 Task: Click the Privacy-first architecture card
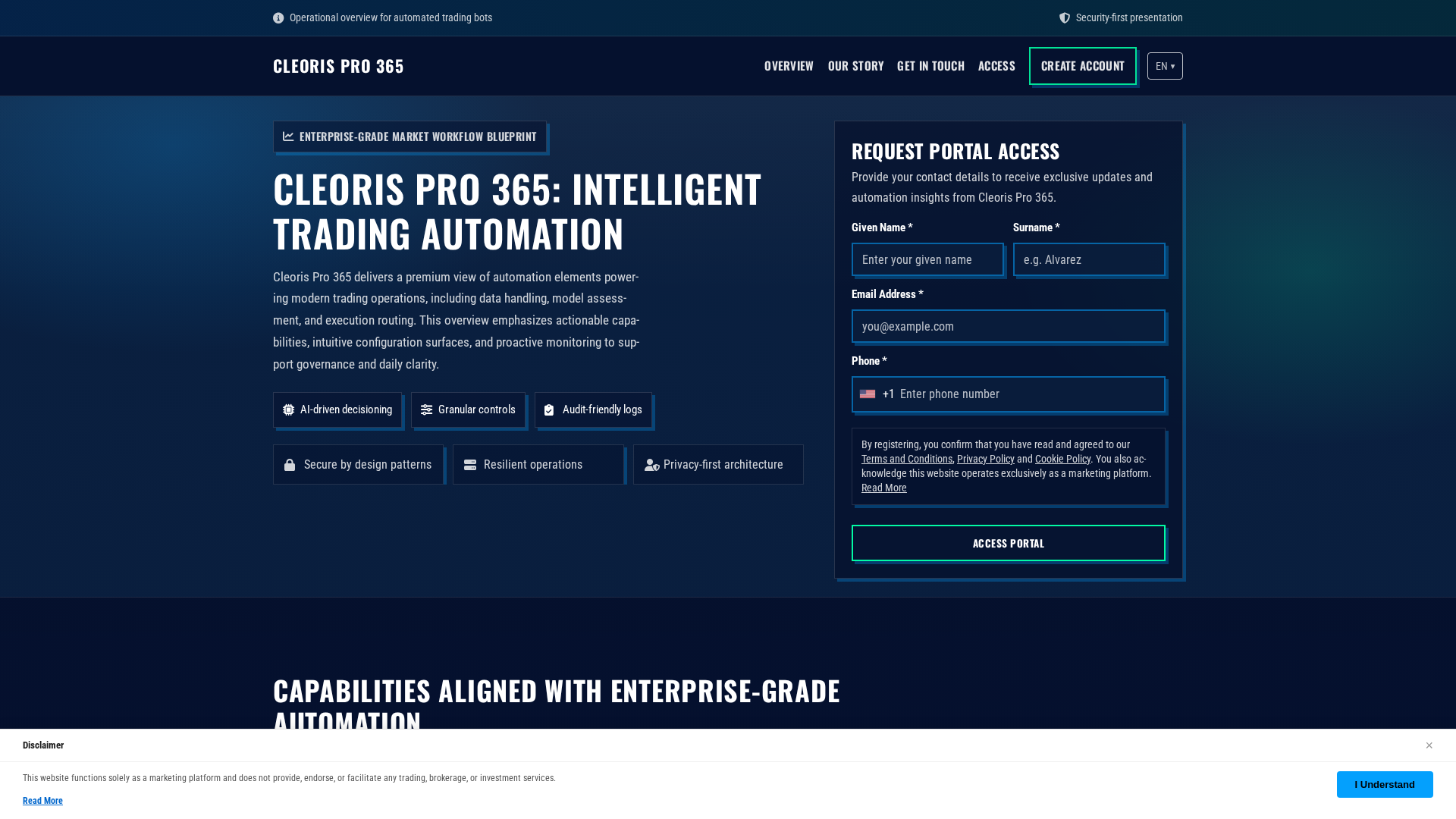[x=718, y=465]
